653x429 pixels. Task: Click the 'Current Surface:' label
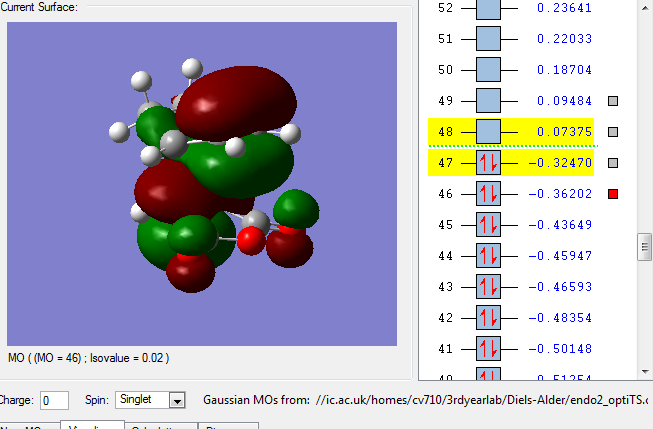point(39,7)
